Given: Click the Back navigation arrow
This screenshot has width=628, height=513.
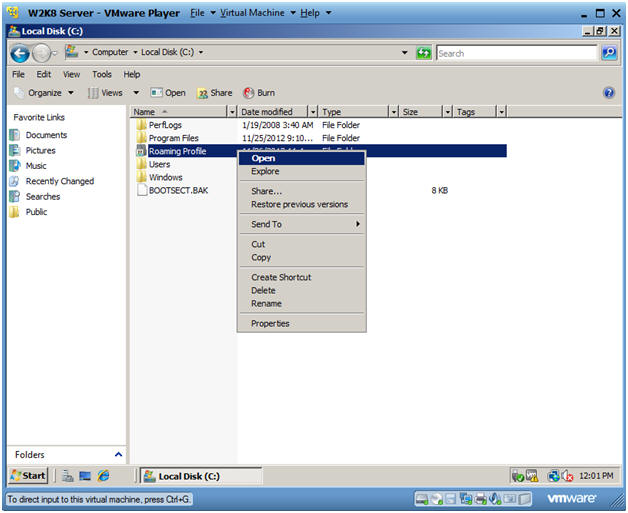Looking at the screenshot, I should (x=19, y=53).
